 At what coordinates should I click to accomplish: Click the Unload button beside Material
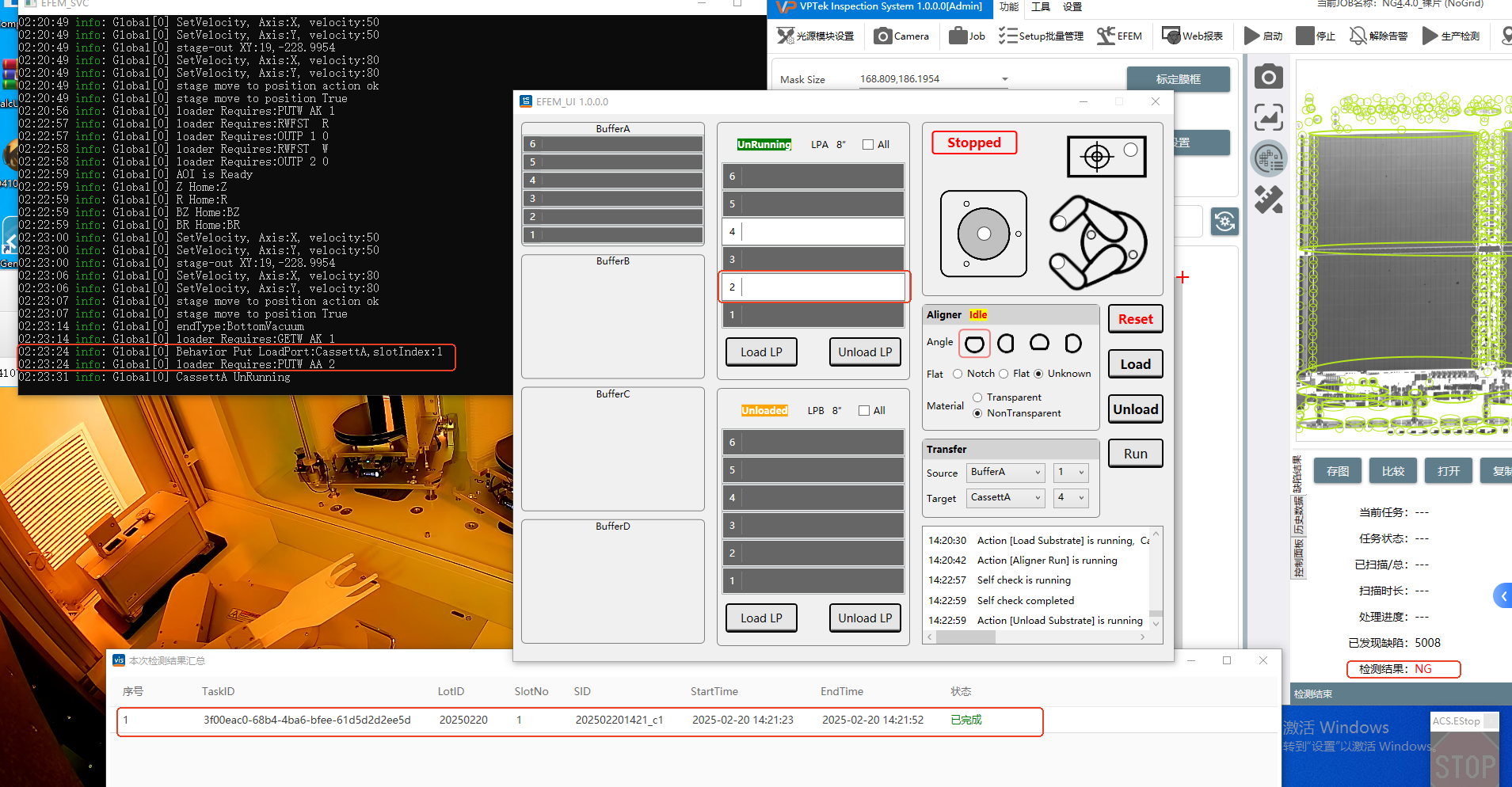click(x=1136, y=409)
